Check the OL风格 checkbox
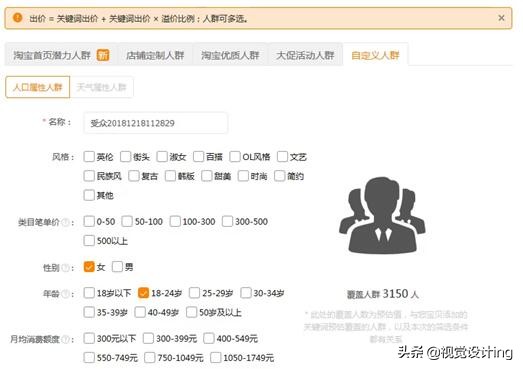The width and height of the screenshot is (523, 369). (235, 156)
